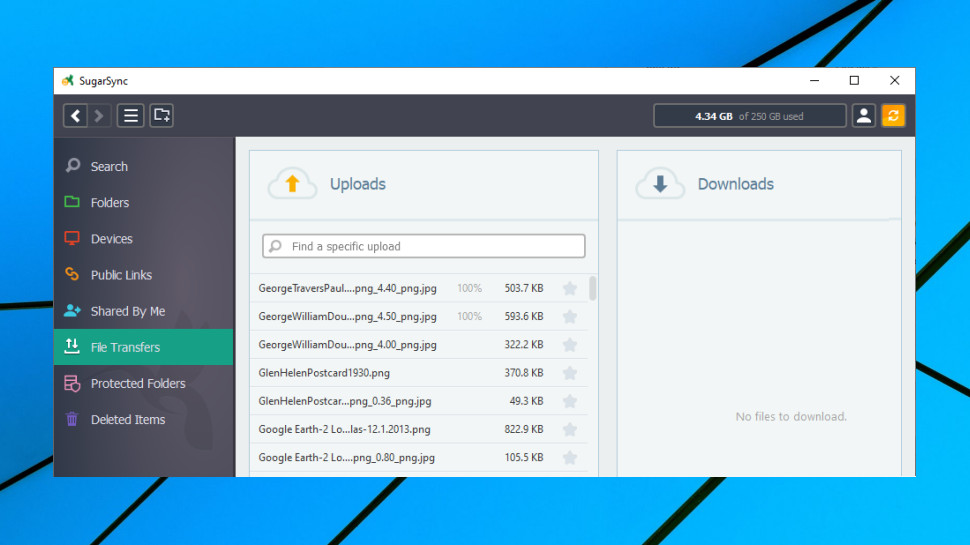Click the Downloads panel heading
970x545 pixels.
point(736,184)
